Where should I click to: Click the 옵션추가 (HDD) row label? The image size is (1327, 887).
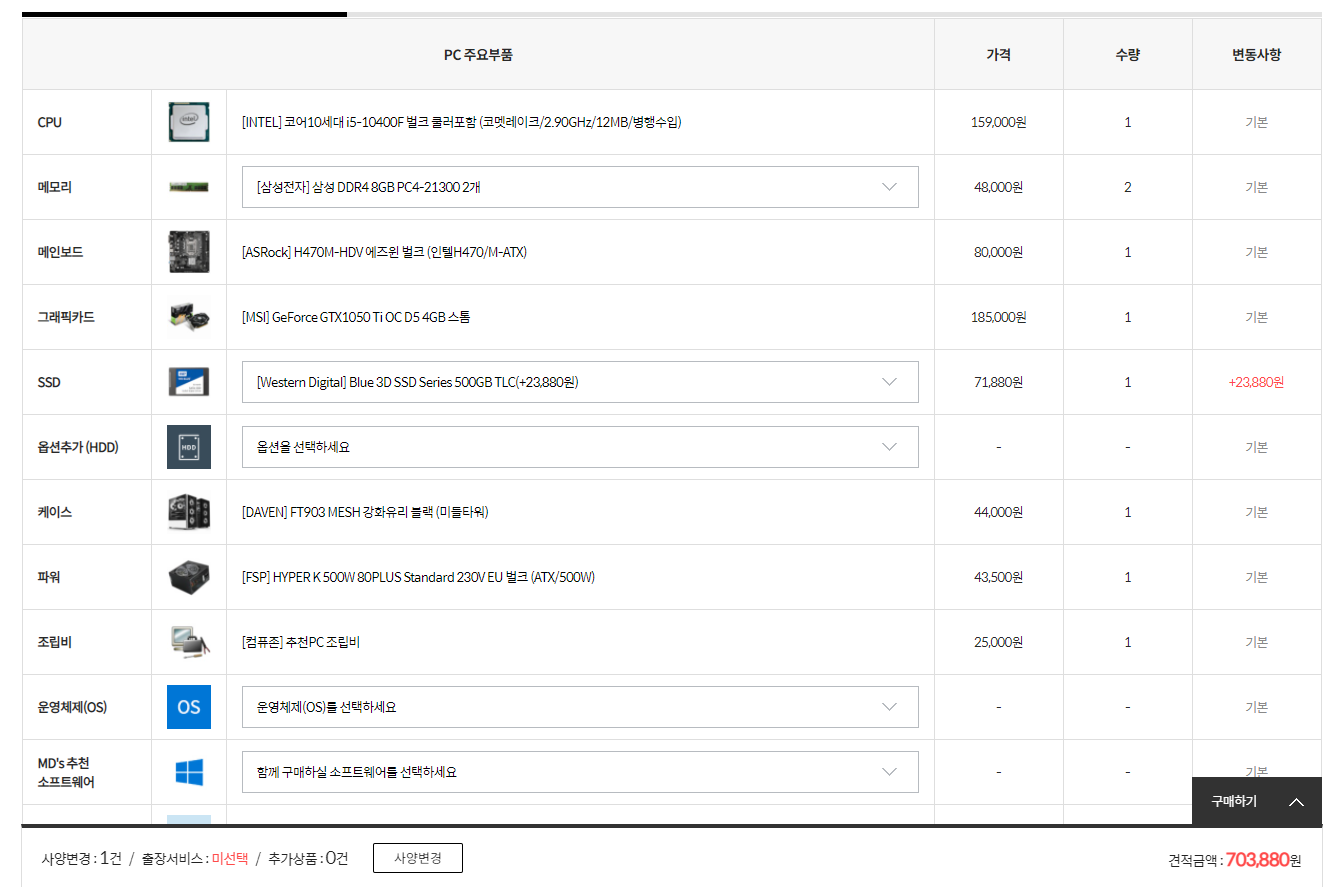pos(78,447)
